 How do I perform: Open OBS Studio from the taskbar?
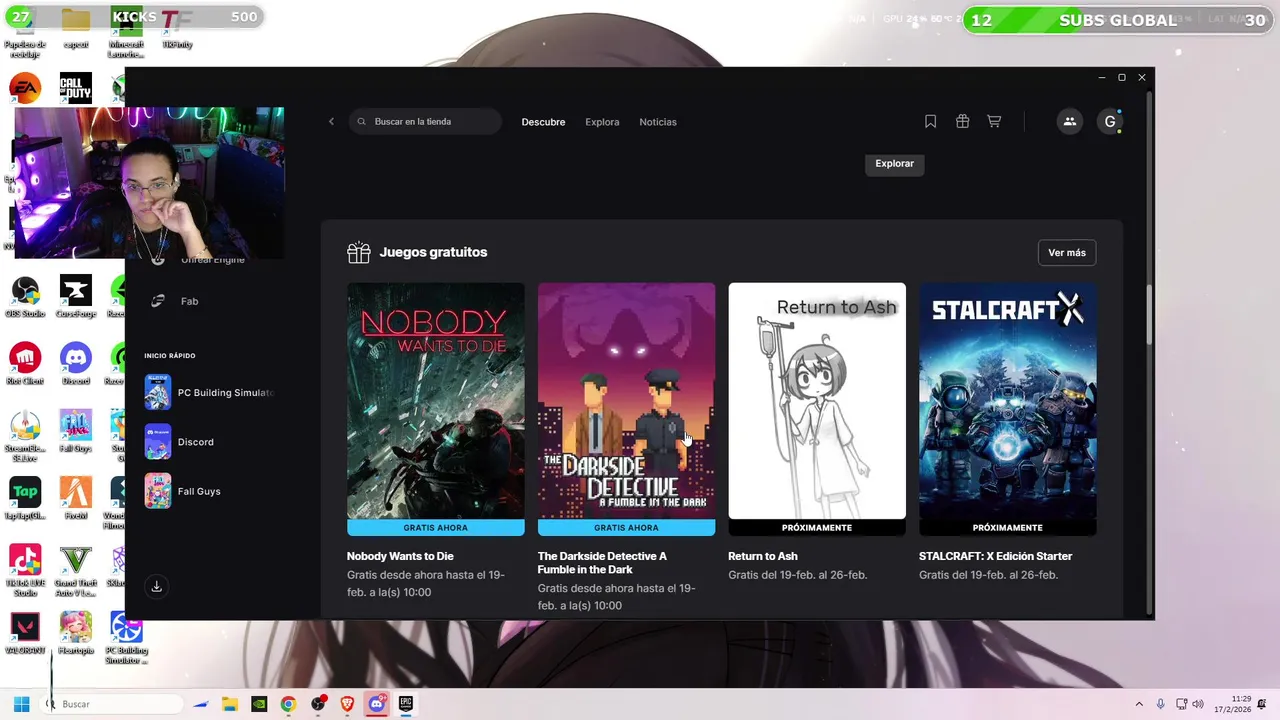tap(318, 704)
